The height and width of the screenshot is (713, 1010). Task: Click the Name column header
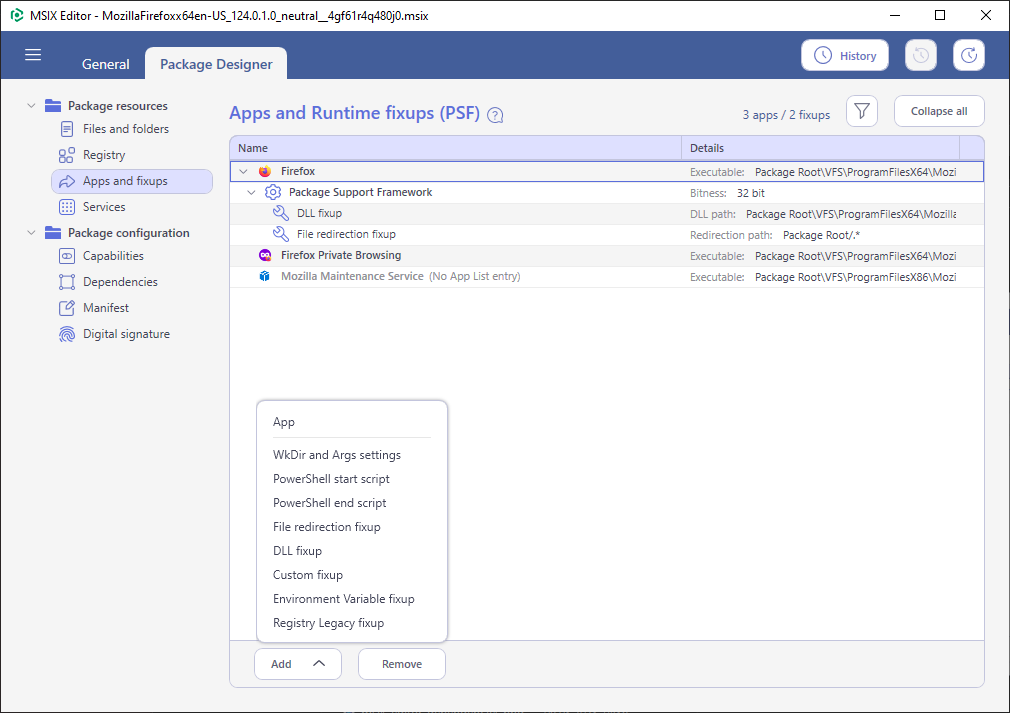tap(455, 148)
